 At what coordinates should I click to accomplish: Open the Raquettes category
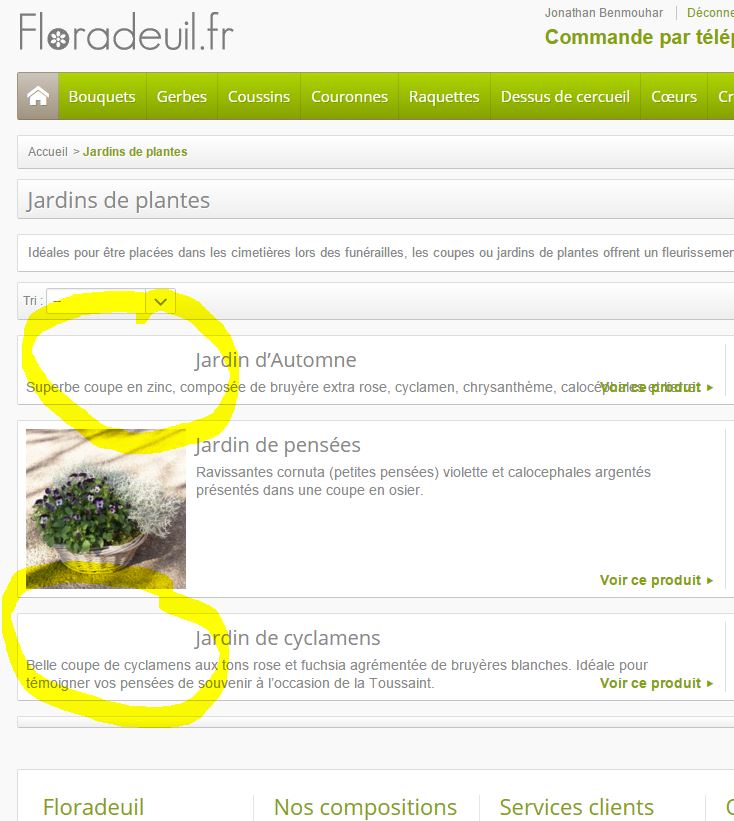click(444, 96)
